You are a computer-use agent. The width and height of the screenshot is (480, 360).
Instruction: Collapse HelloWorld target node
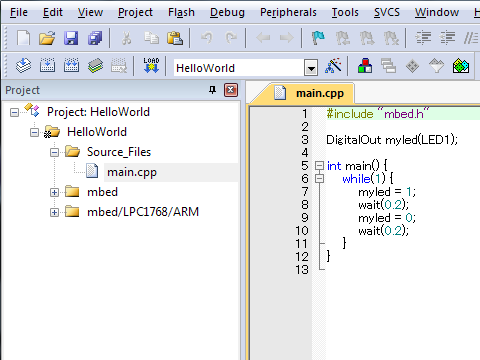(34, 132)
